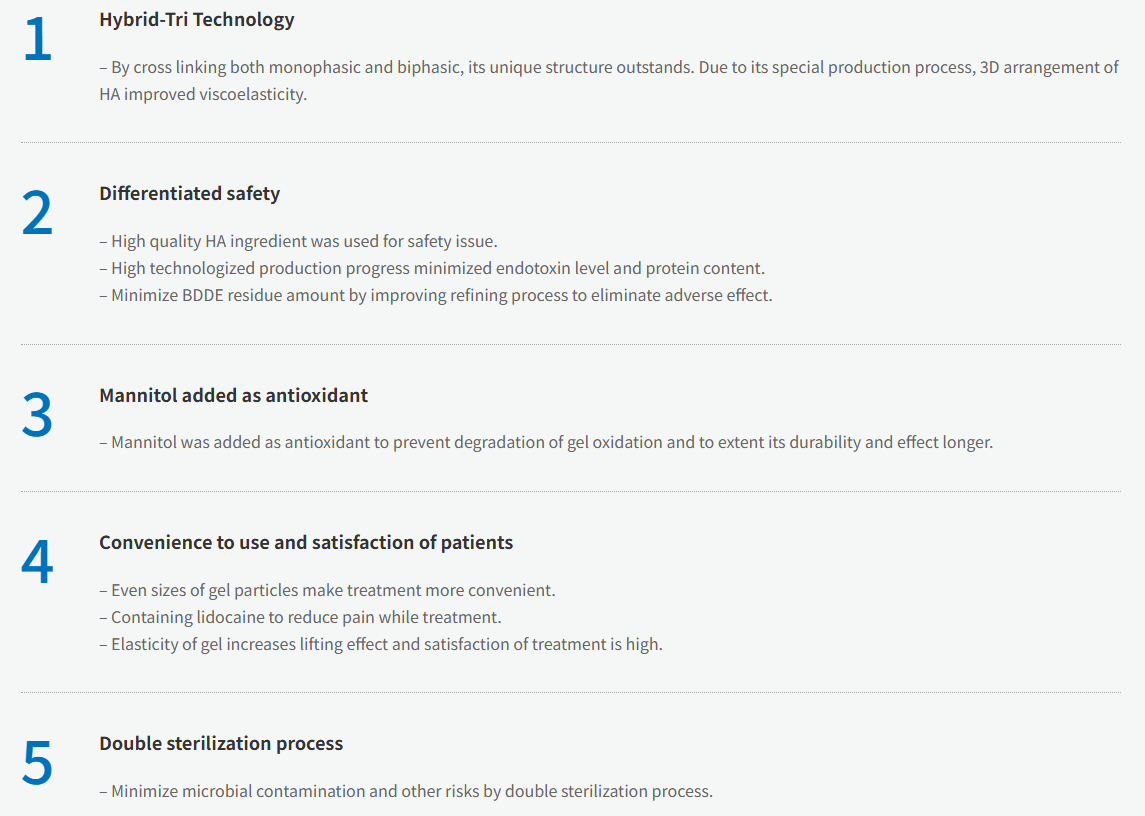Click the Minimize BDDE residue amount line
Viewport: 1145px width, 816px height.
click(436, 296)
